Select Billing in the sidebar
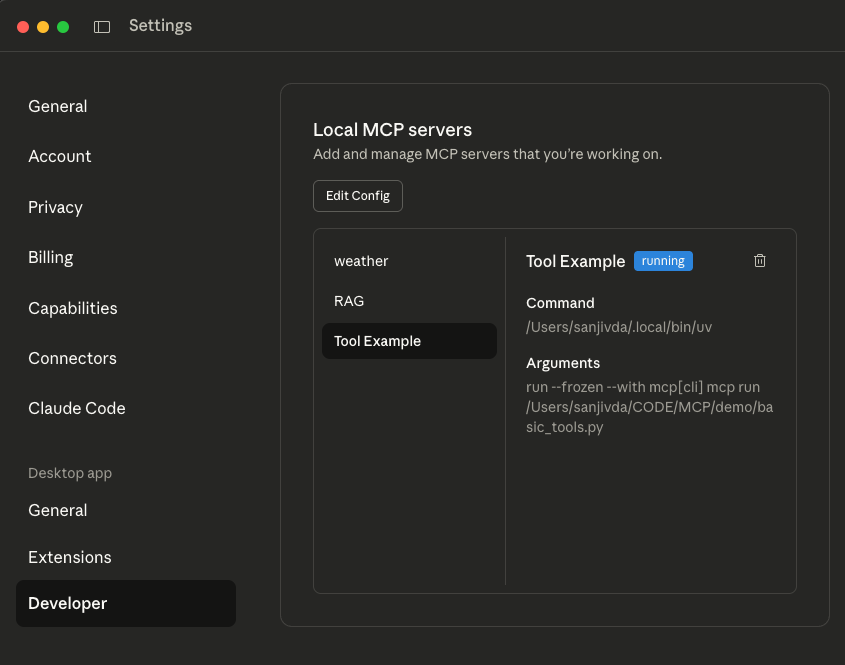The height and width of the screenshot is (665, 845). pos(51,258)
